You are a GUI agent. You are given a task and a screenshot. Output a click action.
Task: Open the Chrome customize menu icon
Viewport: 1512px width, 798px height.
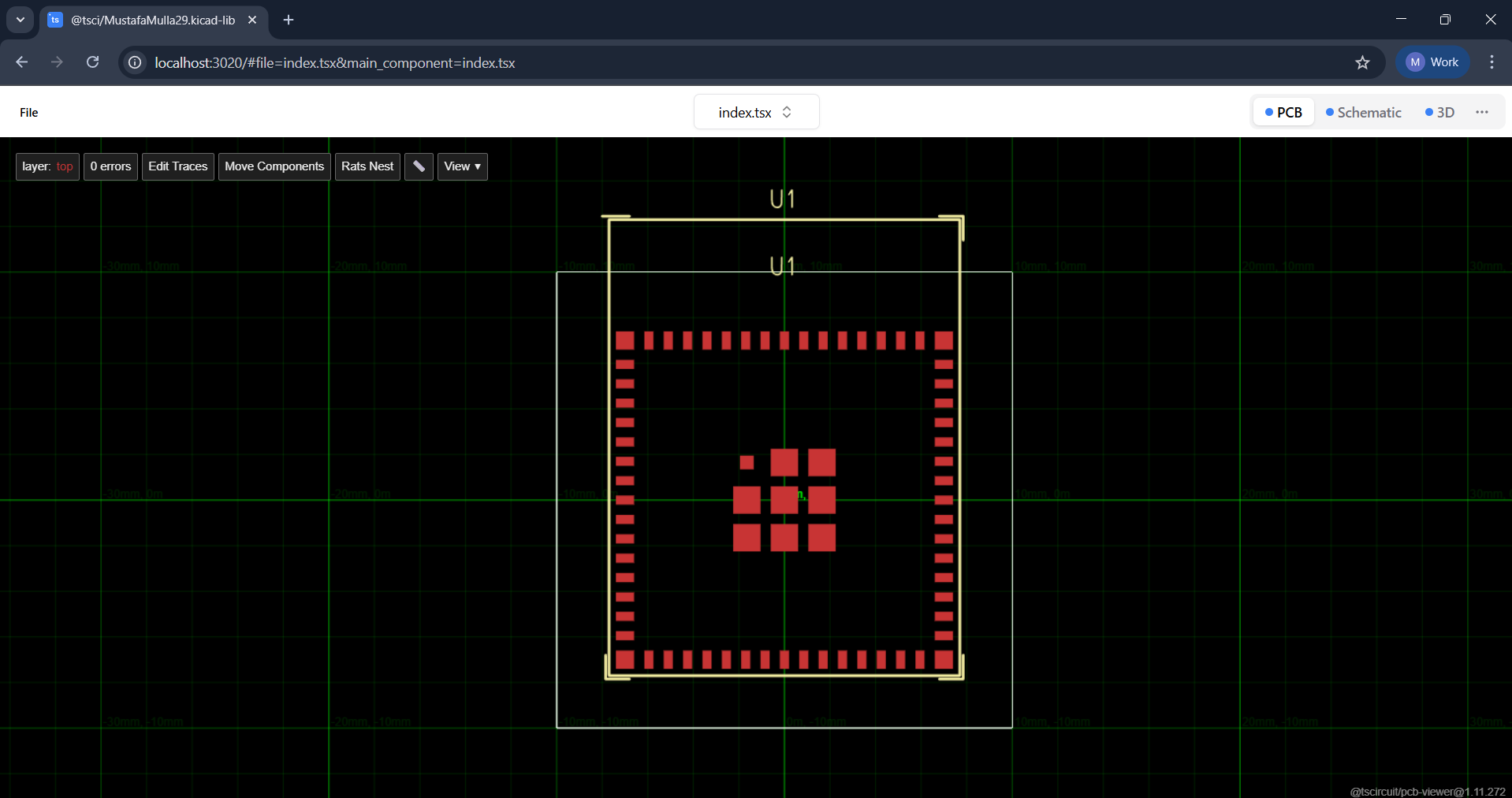click(1492, 62)
